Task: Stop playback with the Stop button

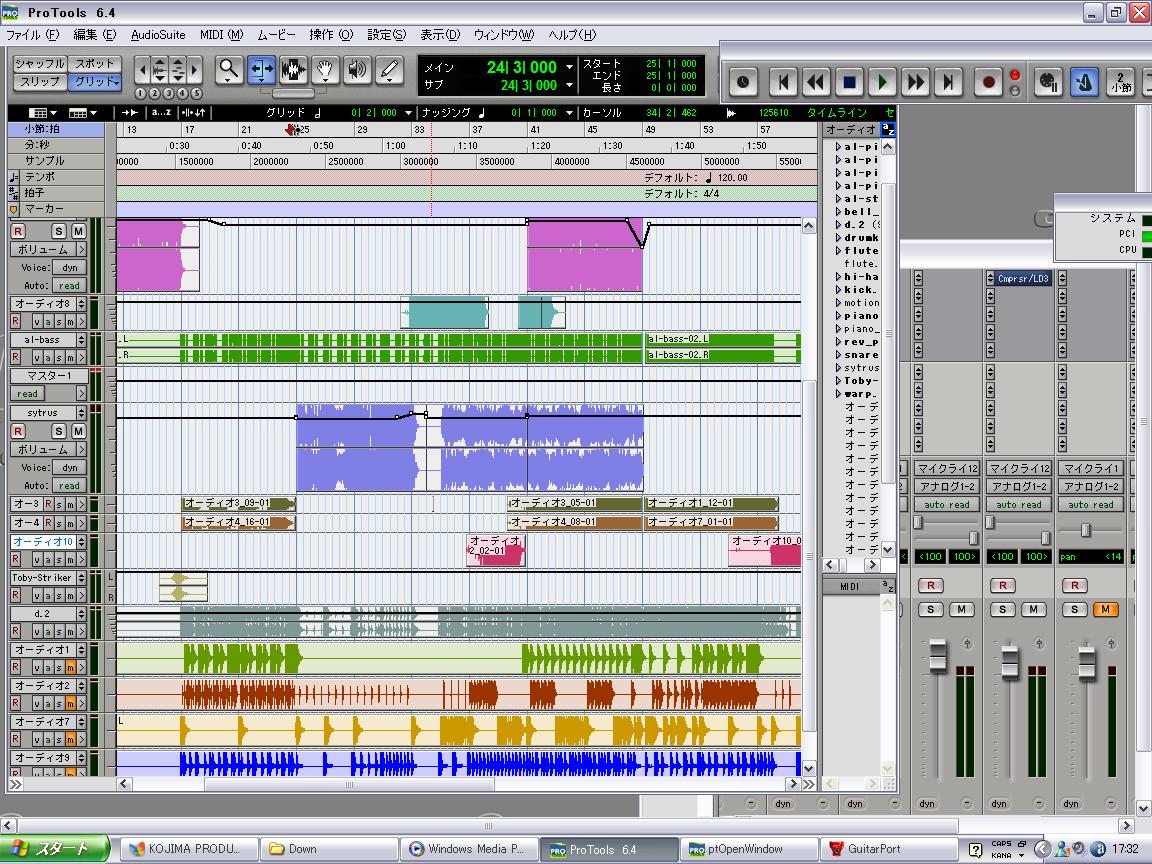Action: click(x=849, y=82)
